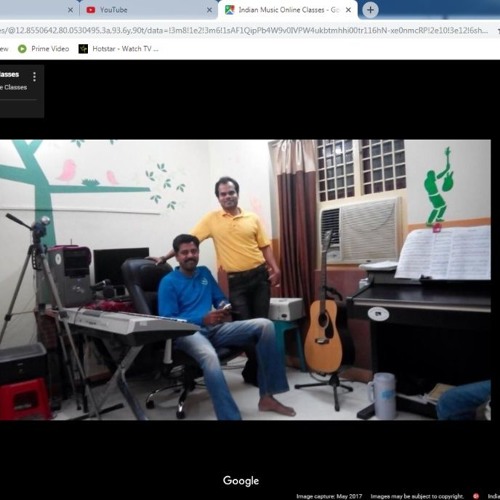Click the music classroom photo
The width and height of the screenshot is (500, 500).
pyautogui.click(x=245, y=280)
